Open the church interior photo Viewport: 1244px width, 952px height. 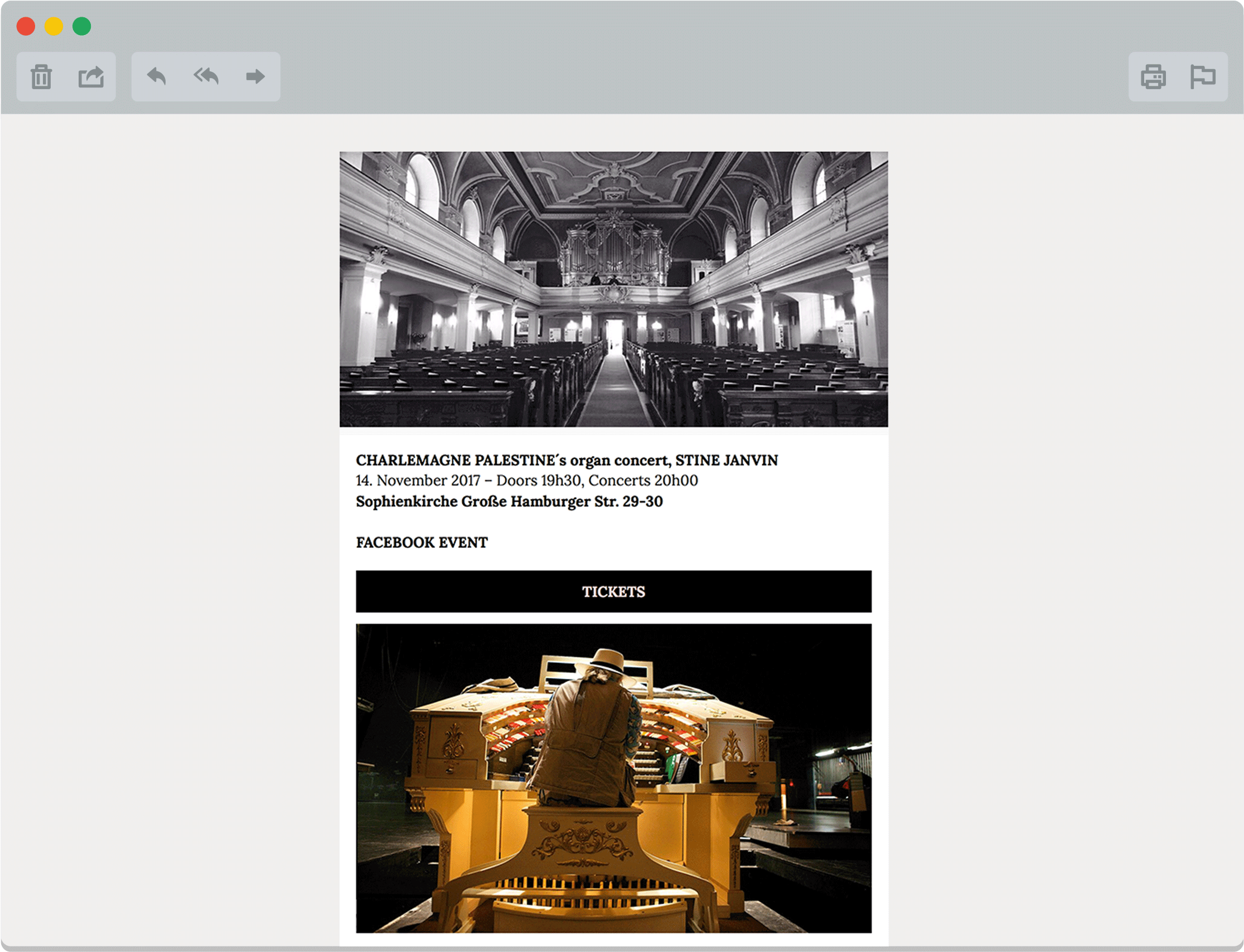tap(614, 289)
